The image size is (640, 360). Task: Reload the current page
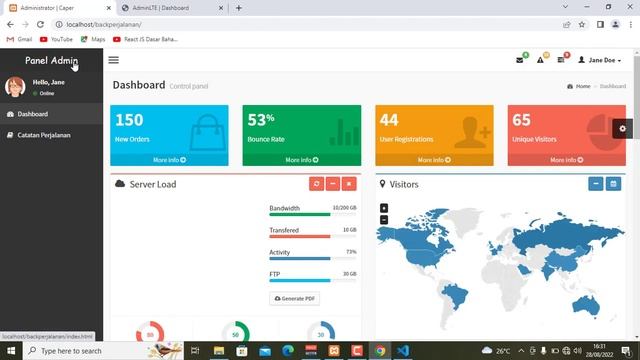tap(40, 24)
